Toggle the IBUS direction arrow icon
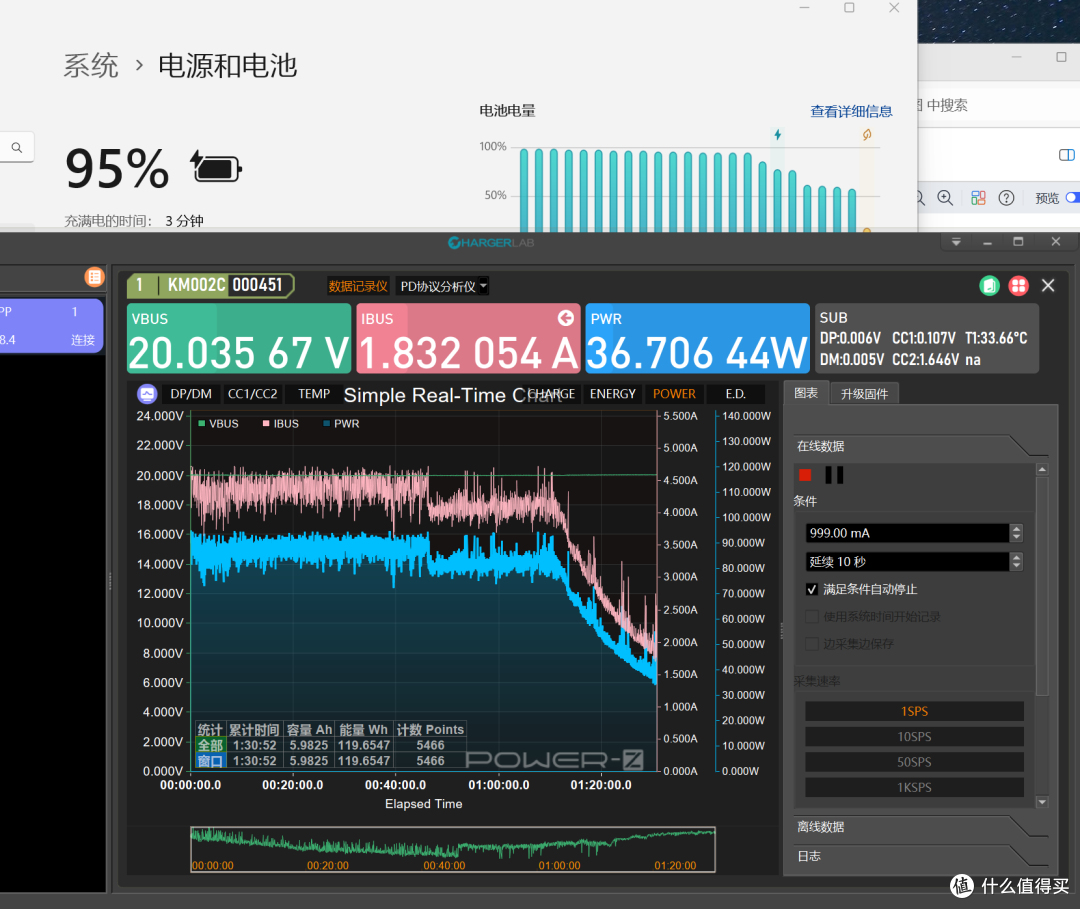This screenshot has height=909, width=1080. coord(565,317)
